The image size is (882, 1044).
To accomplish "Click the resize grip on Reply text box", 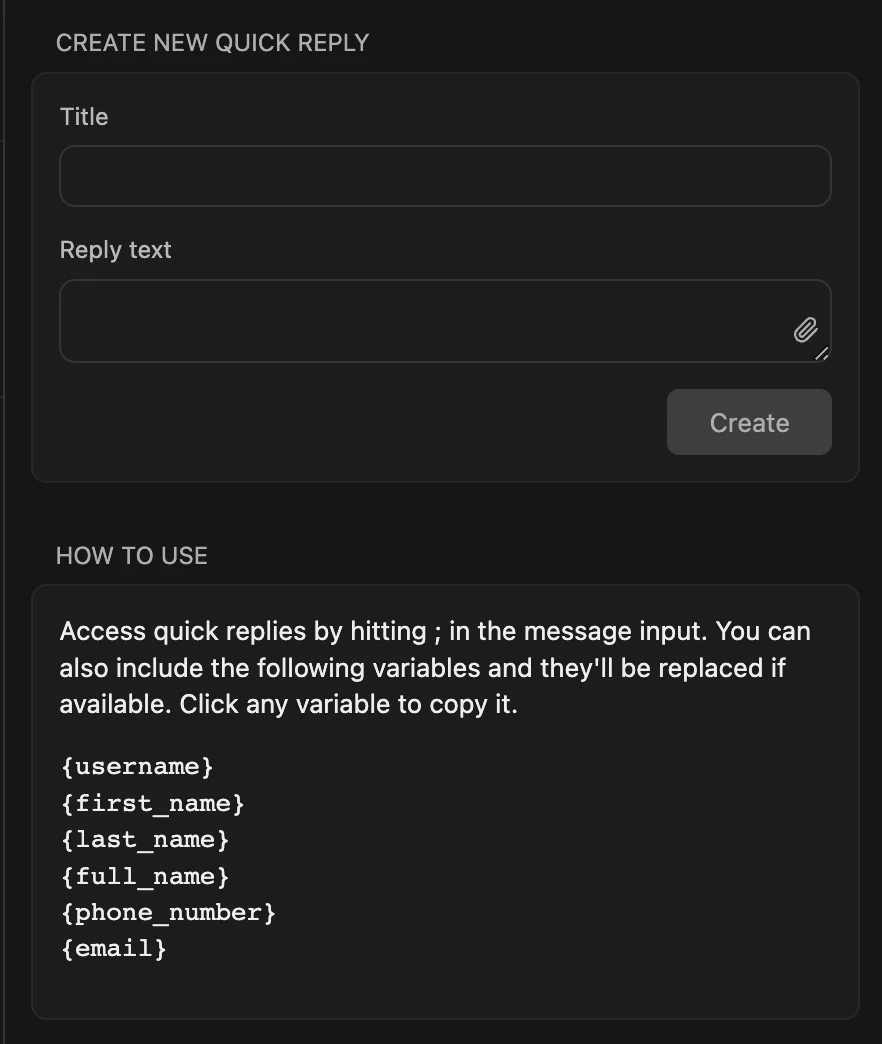I will [x=822, y=353].
